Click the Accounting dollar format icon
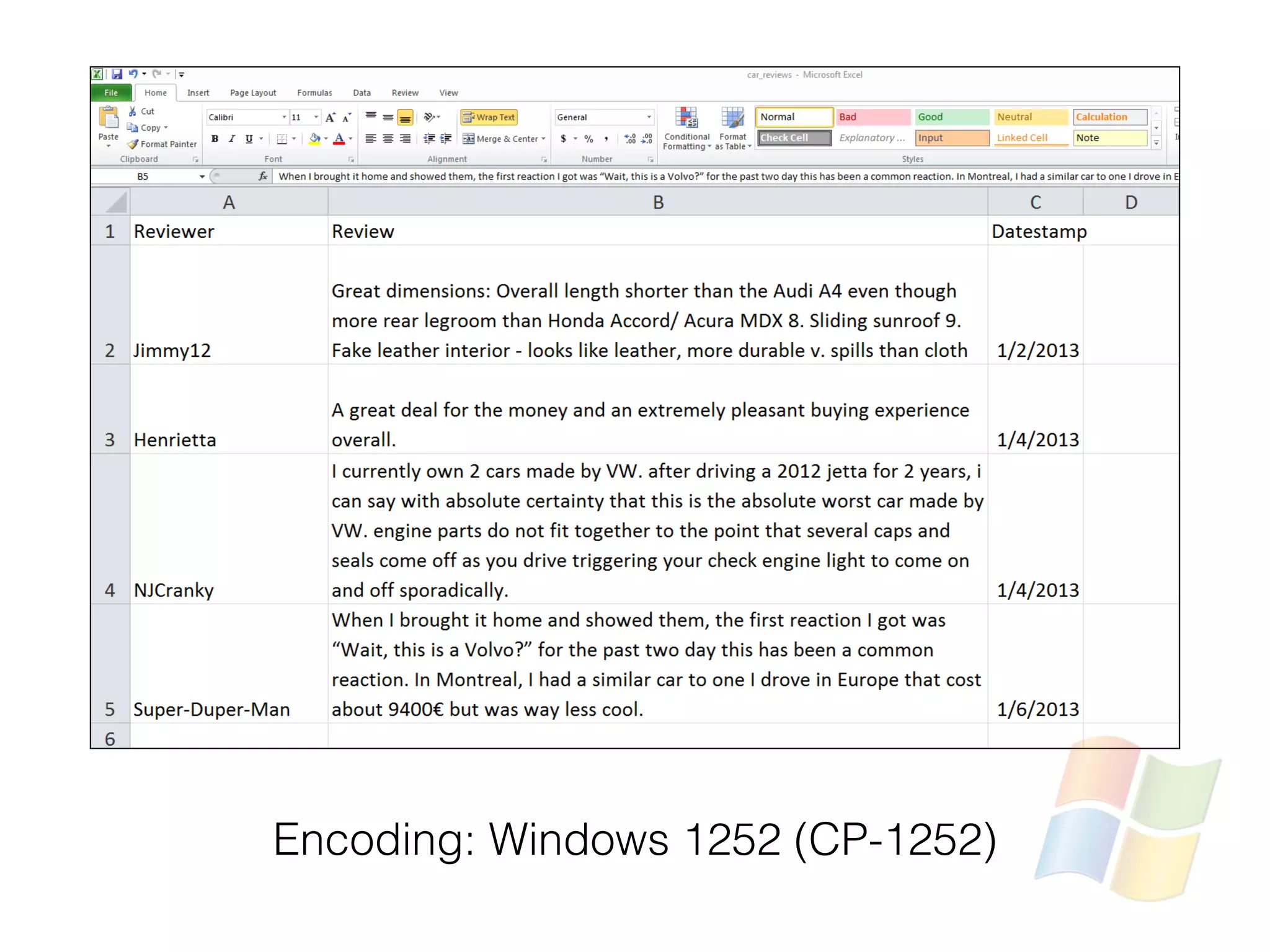1270x952 pixels. click(563, 139)
